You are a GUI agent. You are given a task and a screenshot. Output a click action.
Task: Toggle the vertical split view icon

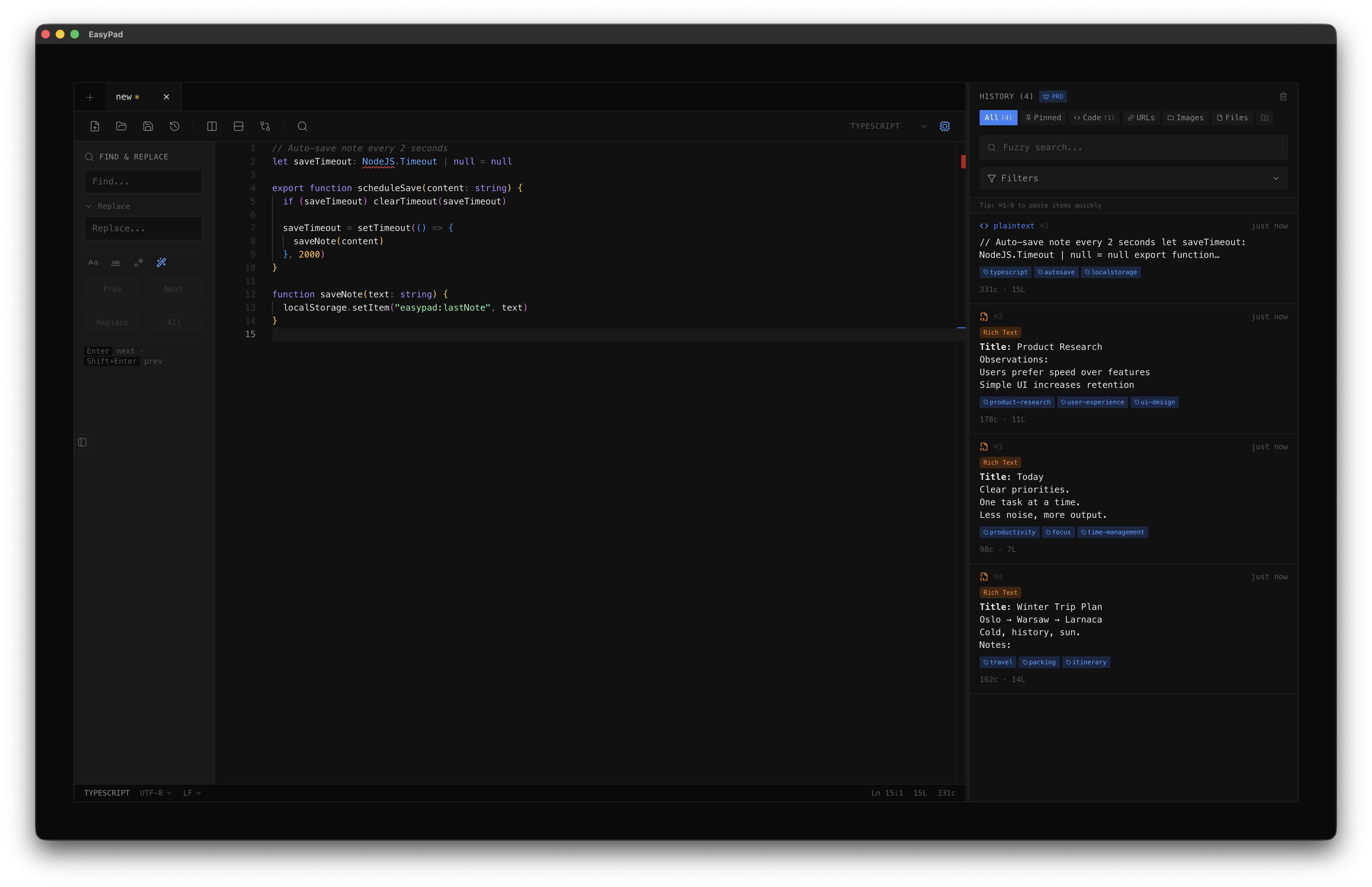(212, 126)
